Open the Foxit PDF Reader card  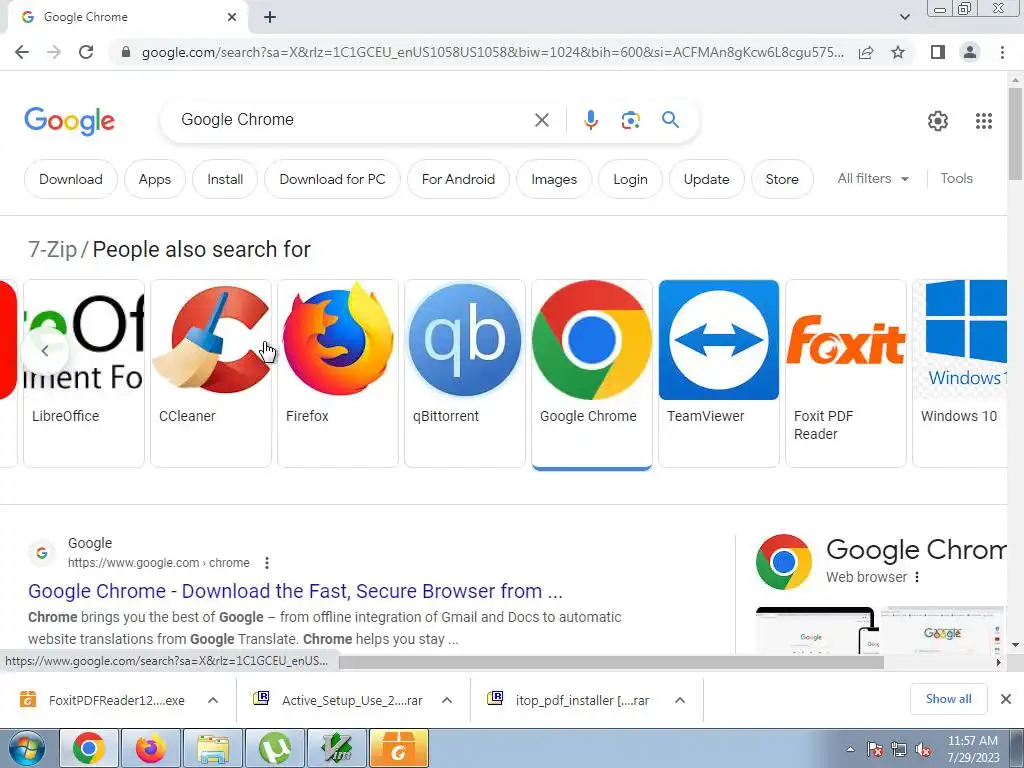pyautogui.click(x=846, y=374)
